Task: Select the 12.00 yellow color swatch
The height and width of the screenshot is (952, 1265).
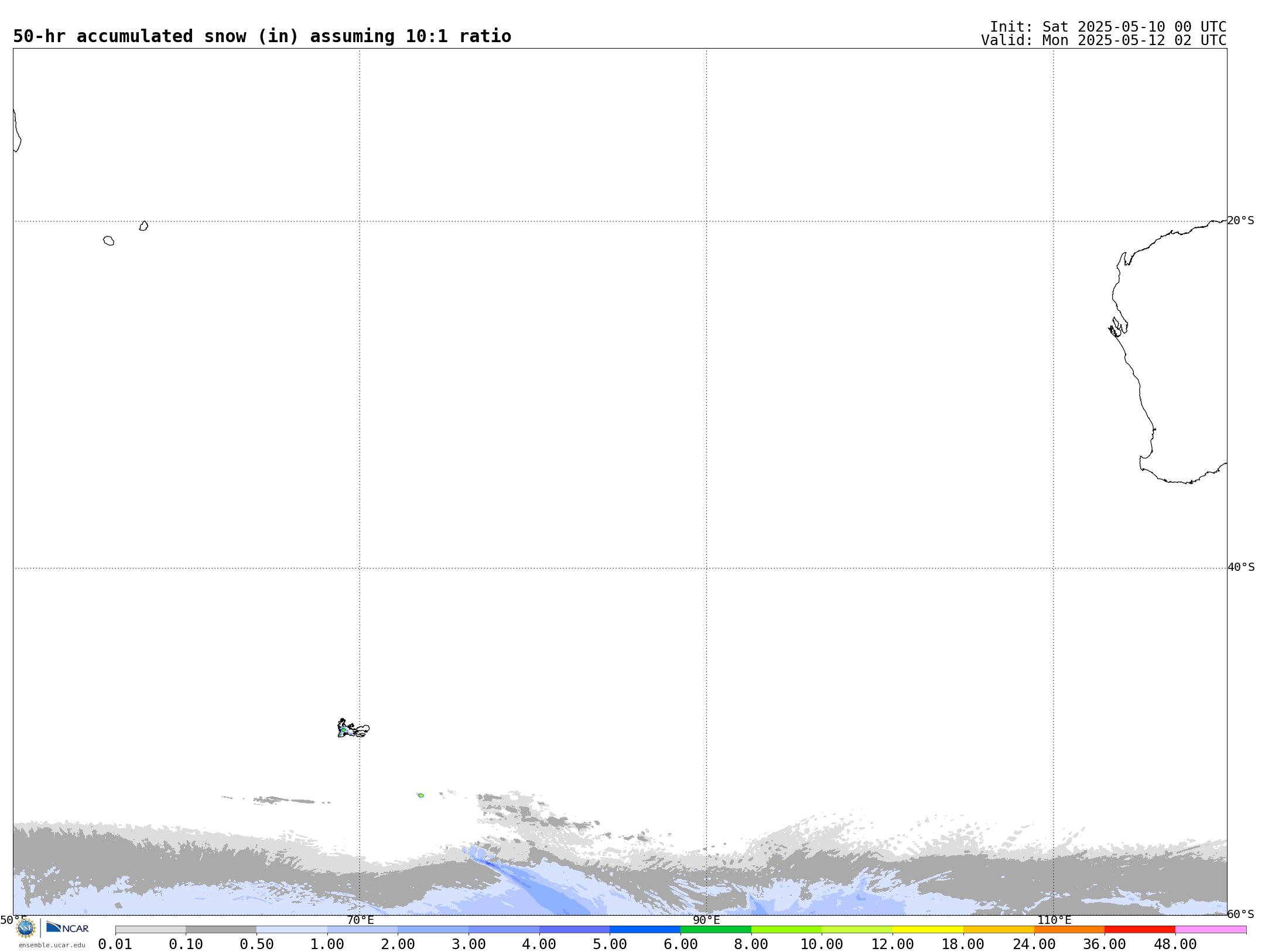Action: tap(928, 930)
